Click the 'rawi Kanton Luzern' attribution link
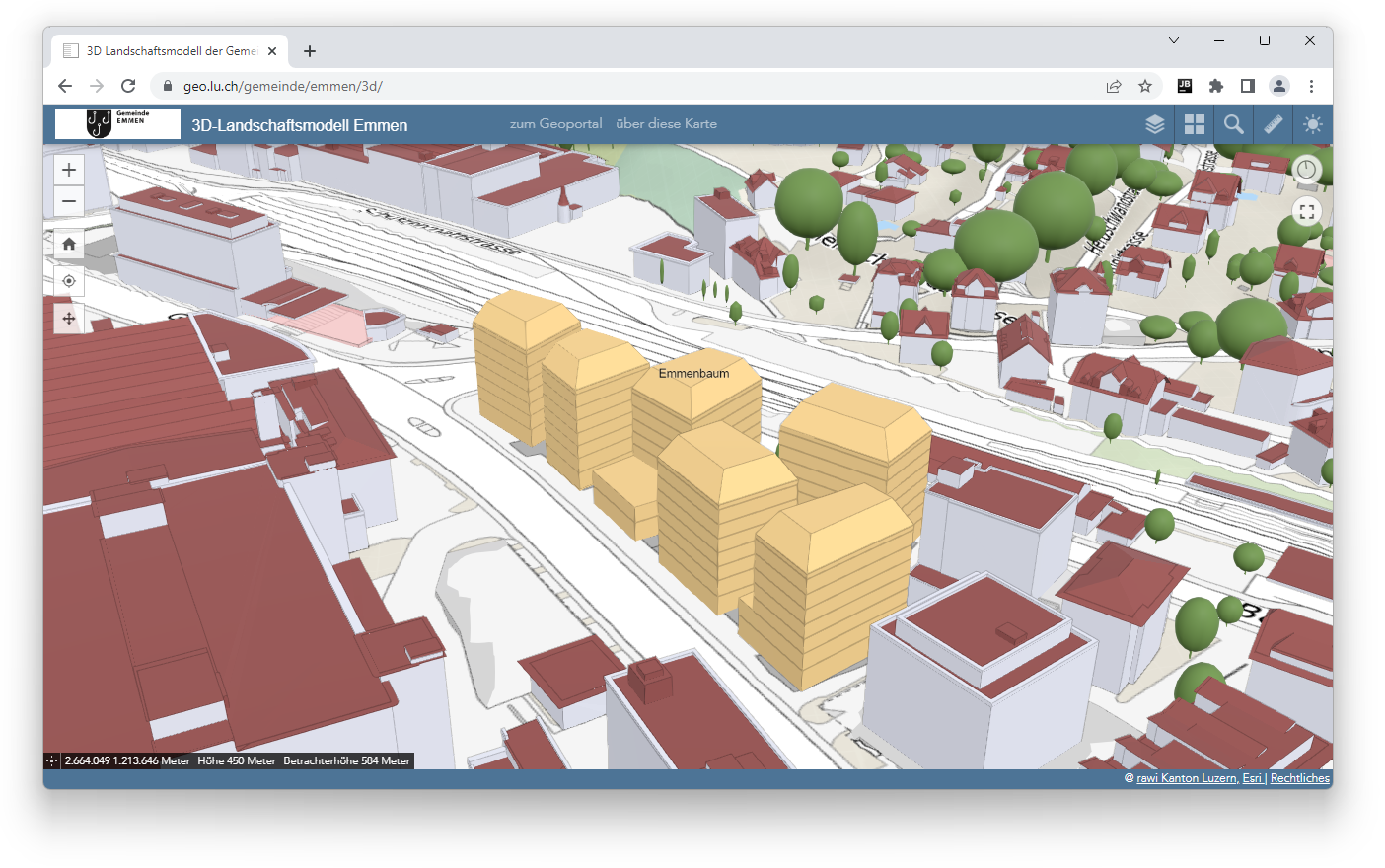This screenshot has height=868, width=1385. point(1186,778)
